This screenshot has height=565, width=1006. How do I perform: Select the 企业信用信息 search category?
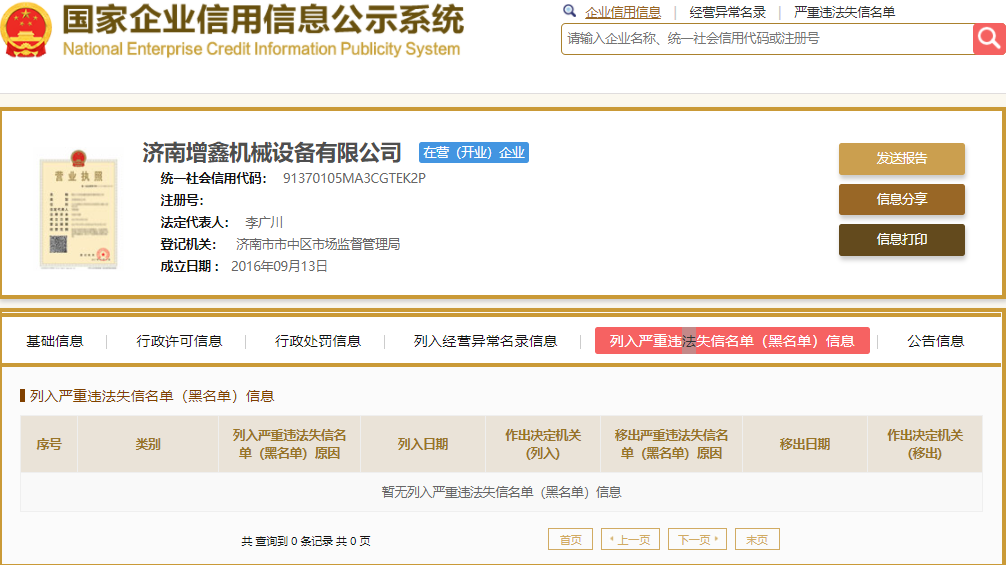coord(623,13)
